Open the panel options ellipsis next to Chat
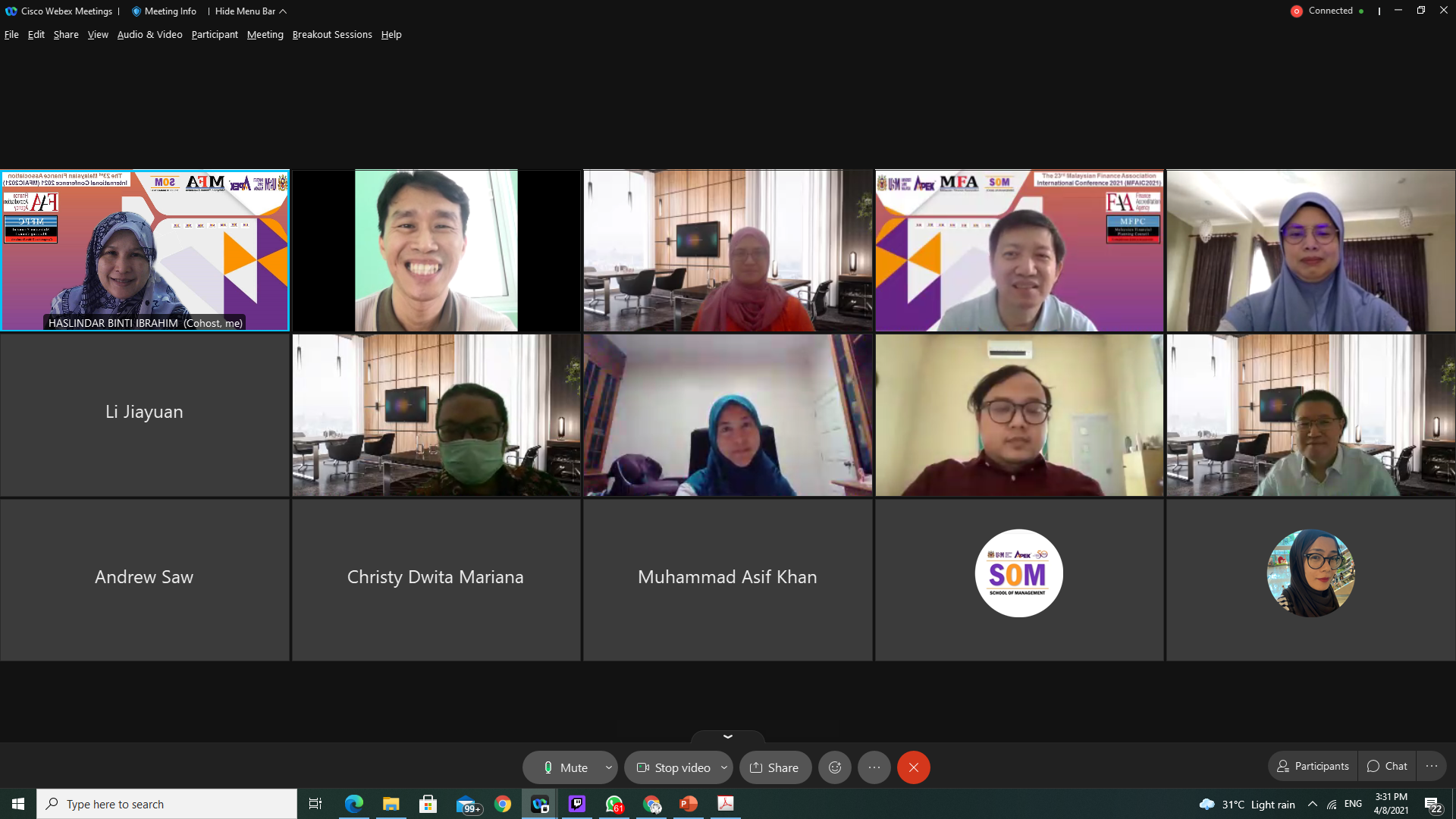Screen dimensions: 1456x819 [1431, 766]
